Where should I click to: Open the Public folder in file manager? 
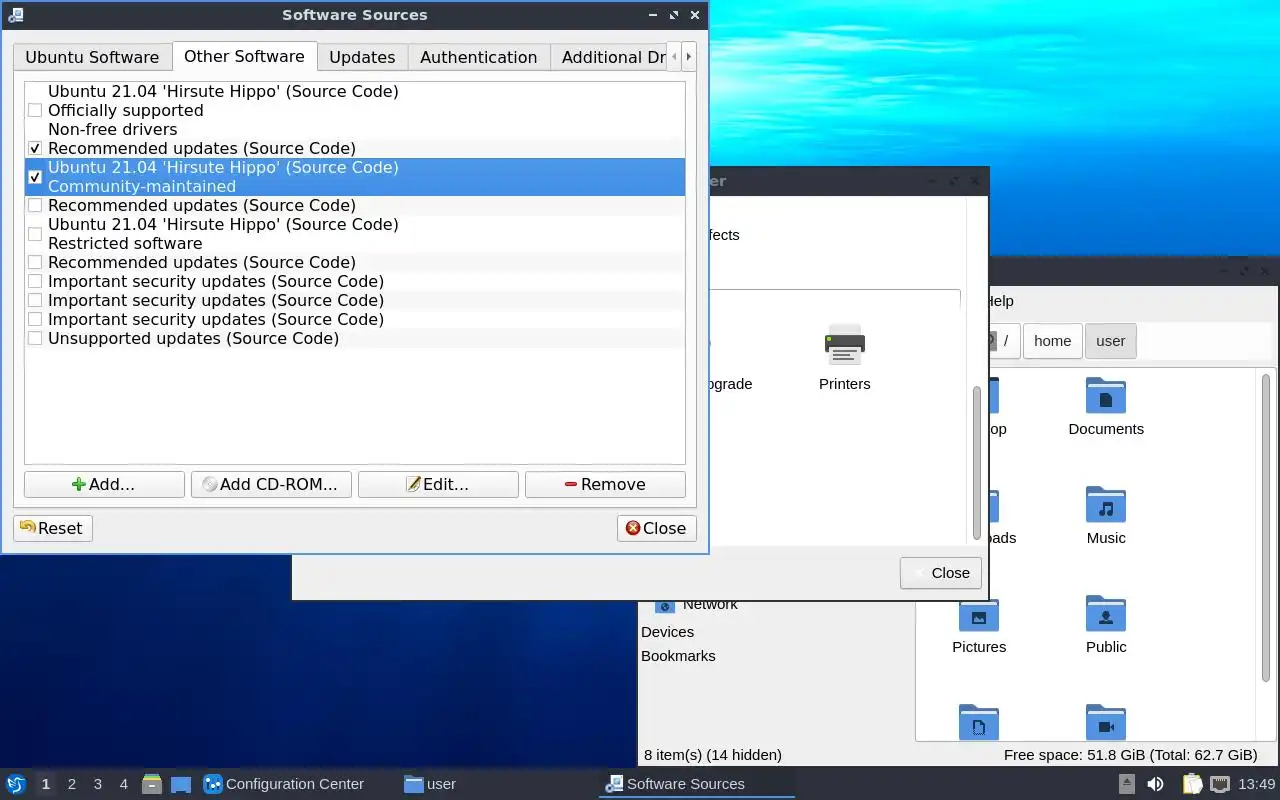pos(1106,624)
